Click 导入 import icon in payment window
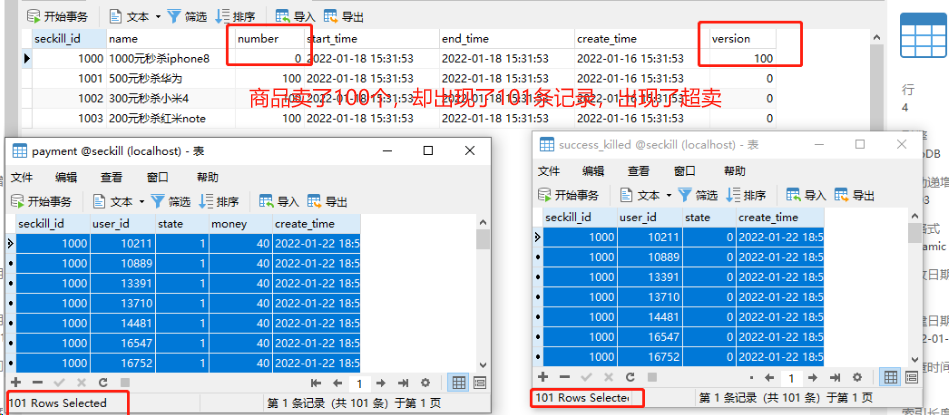 click(279, 201)
